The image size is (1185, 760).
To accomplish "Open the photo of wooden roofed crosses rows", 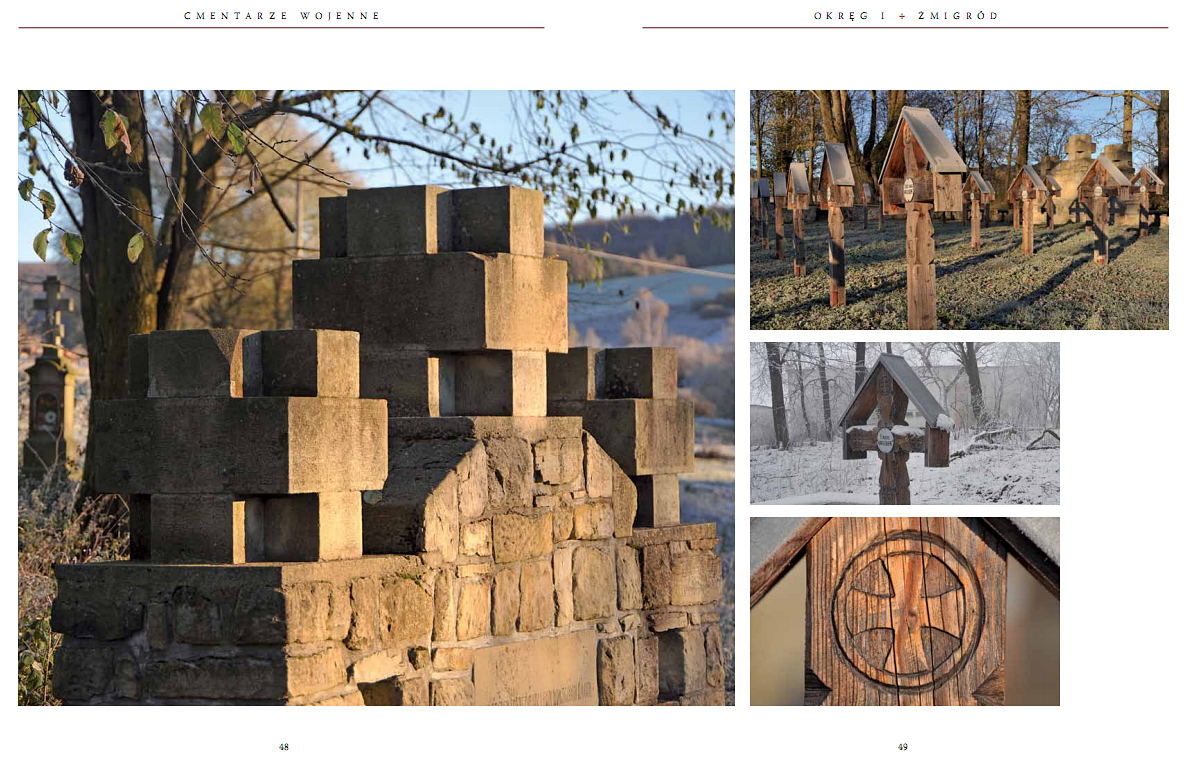I will point(959,210).
